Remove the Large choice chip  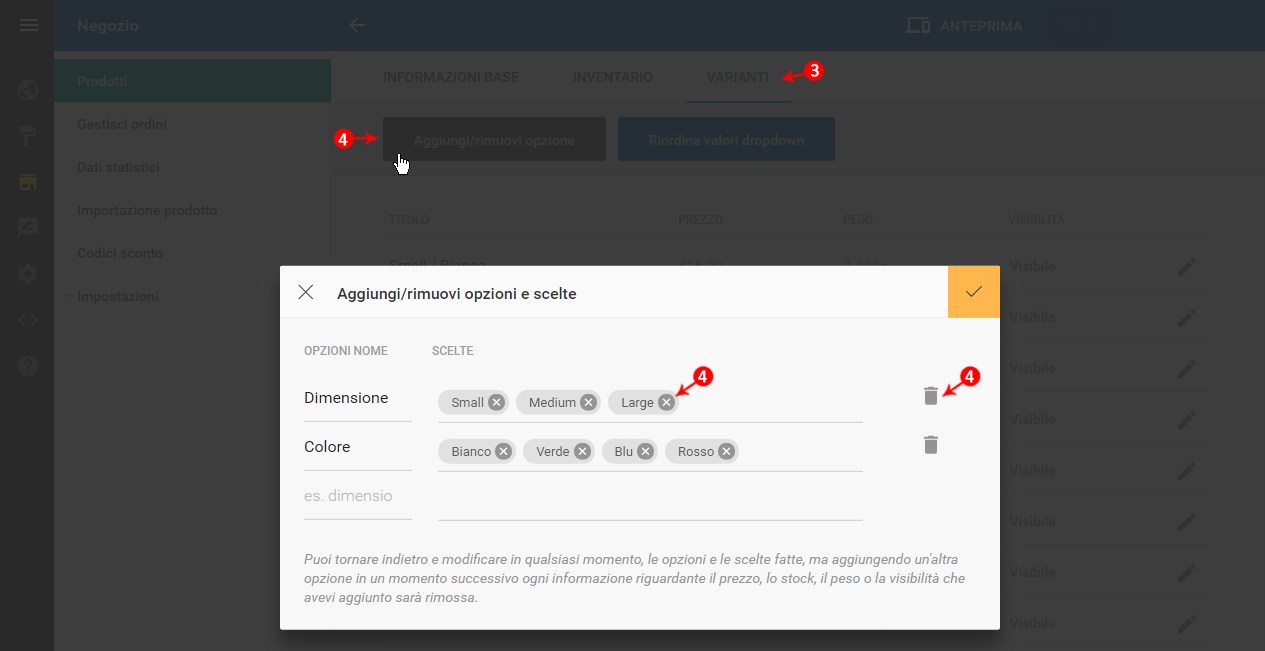666,403
